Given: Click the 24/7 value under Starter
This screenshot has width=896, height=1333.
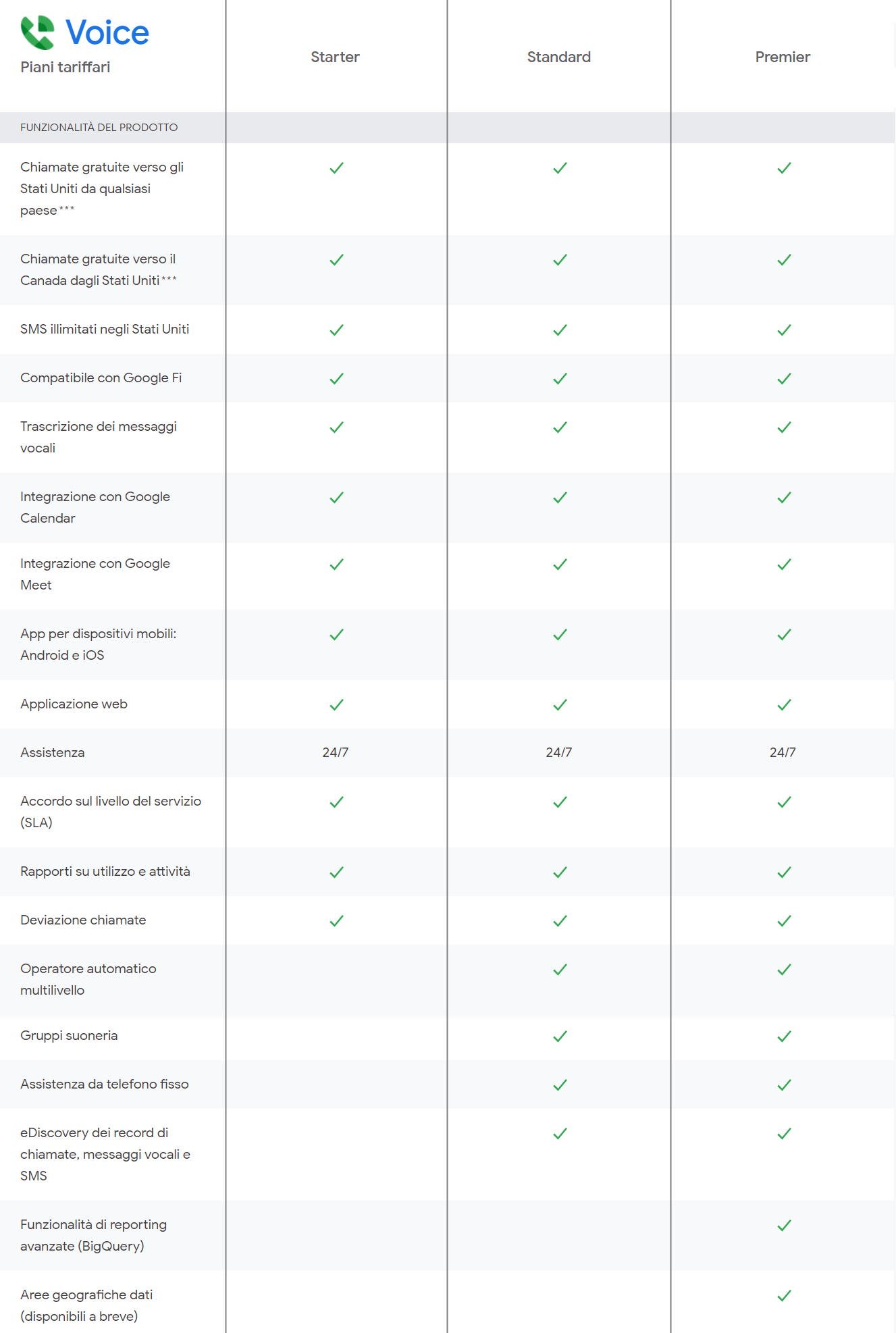Looking at the screenshot, I should (x=336, y=752).
